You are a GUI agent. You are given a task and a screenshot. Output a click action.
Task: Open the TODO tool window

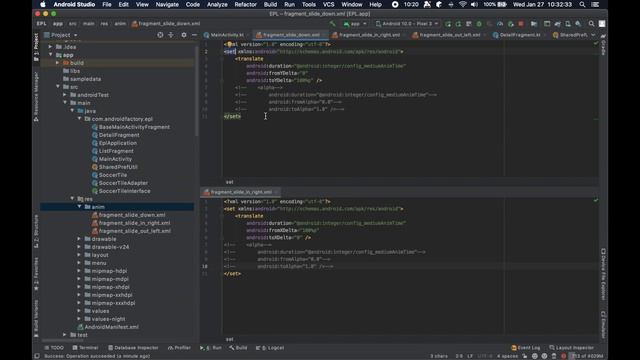(54, 348)
